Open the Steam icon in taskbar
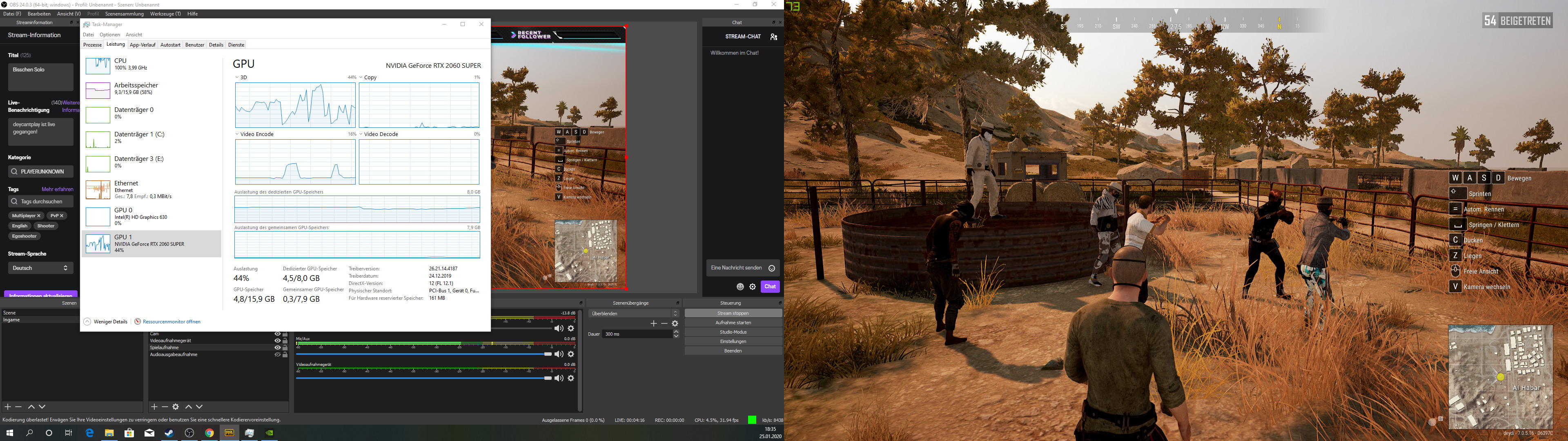This screenshot has height=441, width=1568. pos(169,433)
